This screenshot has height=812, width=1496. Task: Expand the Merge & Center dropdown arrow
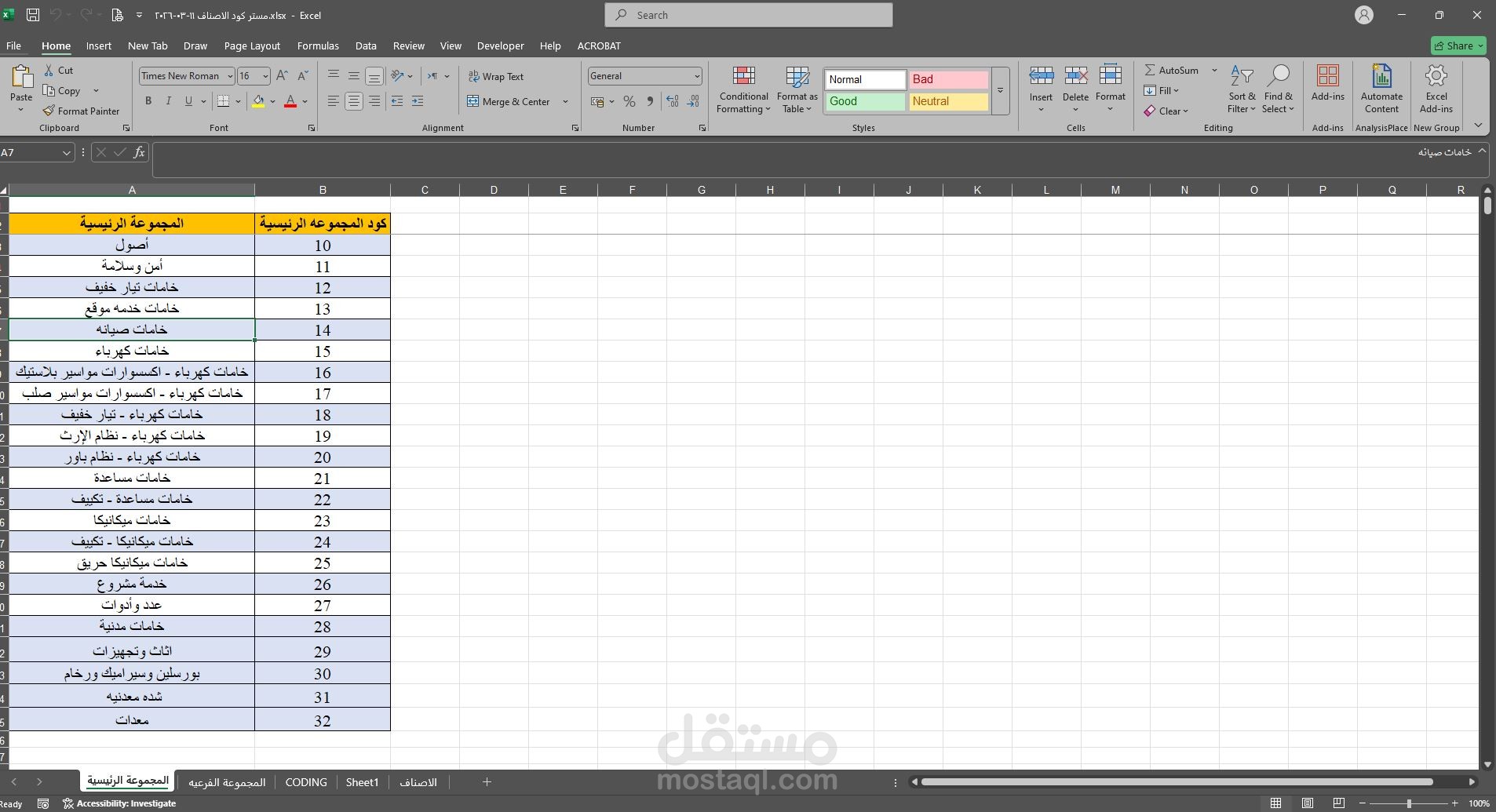565,101
